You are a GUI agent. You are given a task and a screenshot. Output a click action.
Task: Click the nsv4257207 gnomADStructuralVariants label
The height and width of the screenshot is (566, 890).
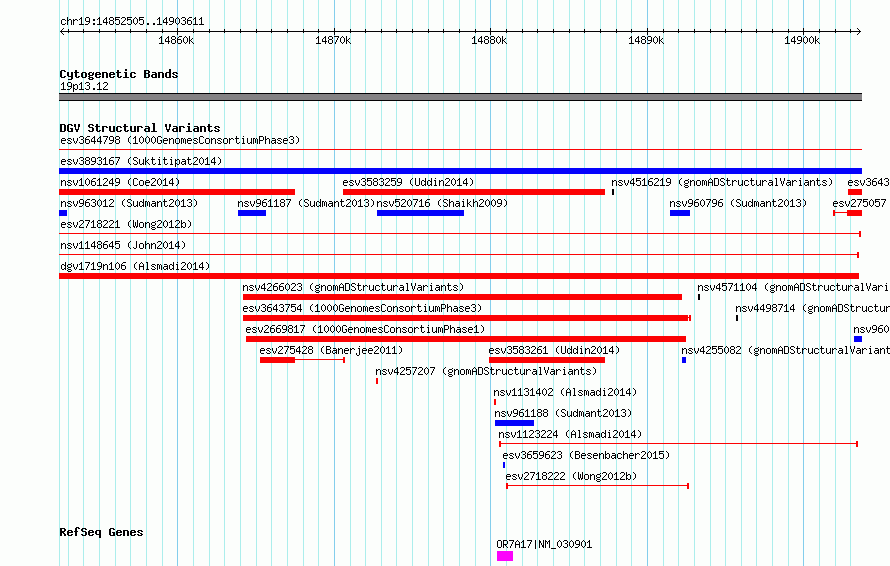tap(486, 371)
